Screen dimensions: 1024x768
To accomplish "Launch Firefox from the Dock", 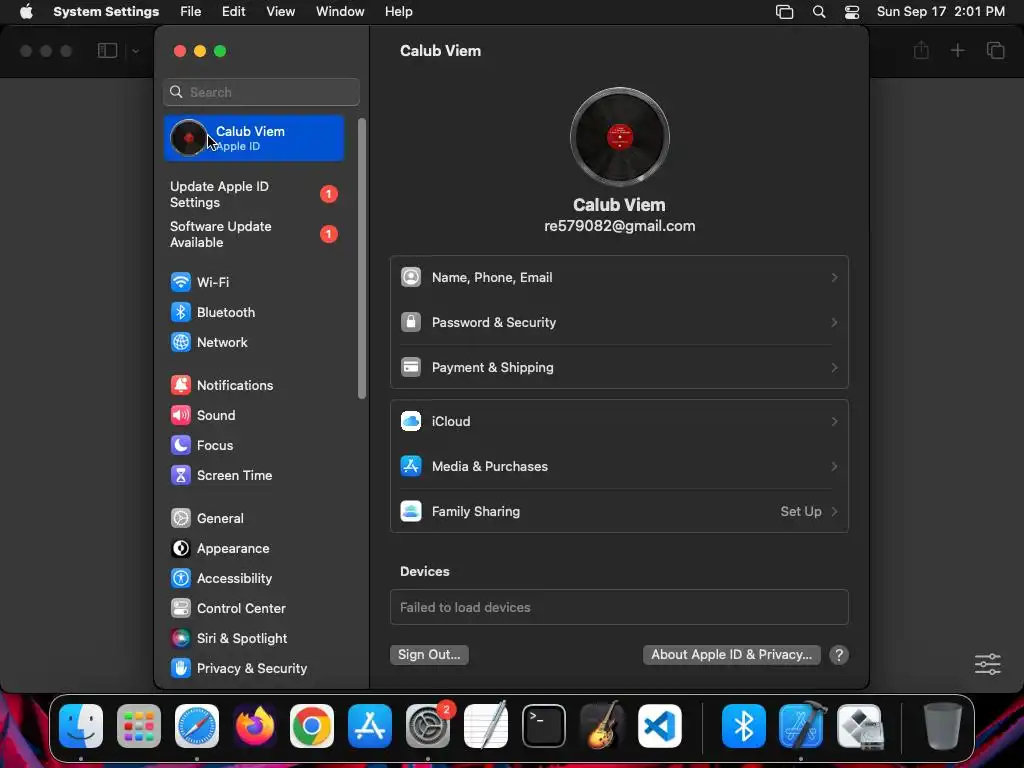I will 255,726.
